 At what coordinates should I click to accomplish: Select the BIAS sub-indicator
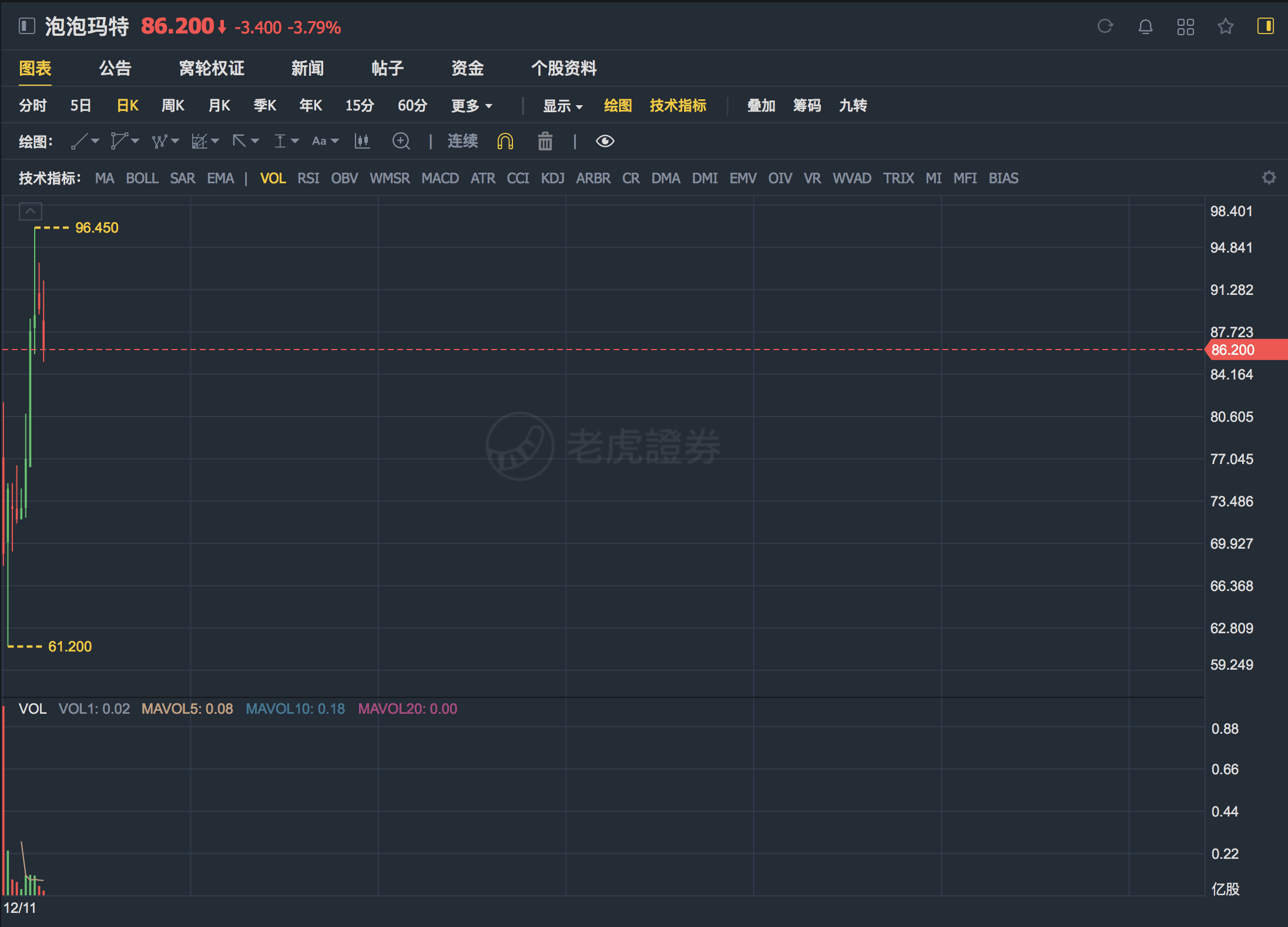(1004, 178)
